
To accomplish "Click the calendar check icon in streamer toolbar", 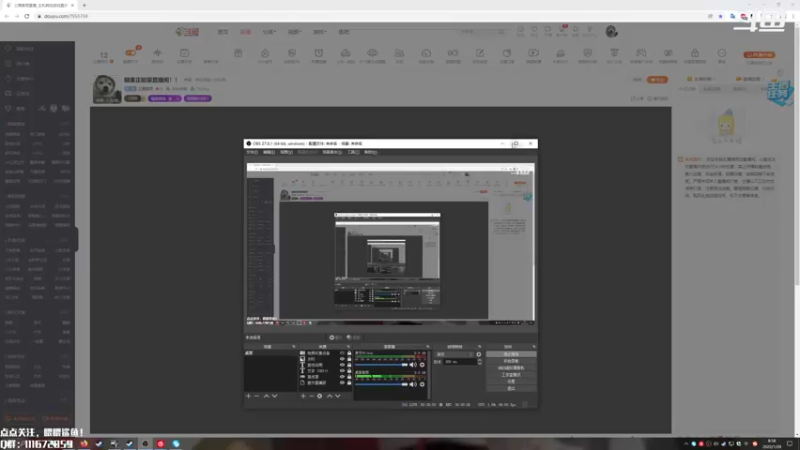I will 184,53.
